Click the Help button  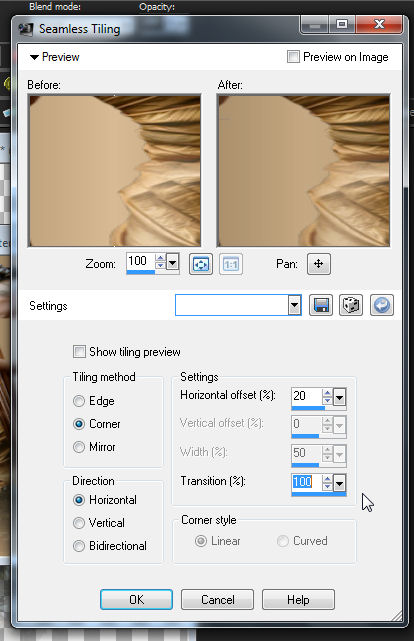pos(298,599)
